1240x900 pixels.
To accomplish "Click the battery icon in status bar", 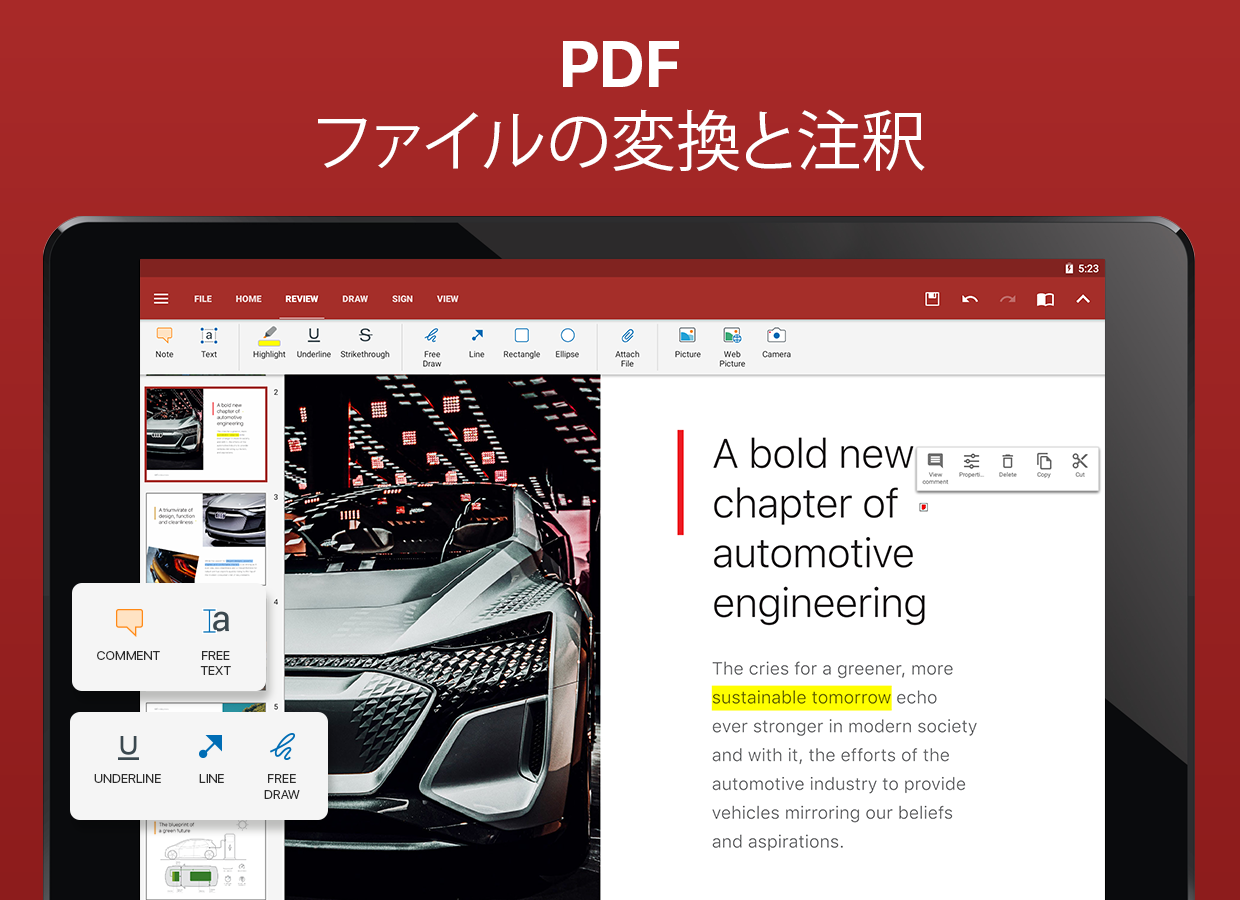I will click(x=1069, y=268).
